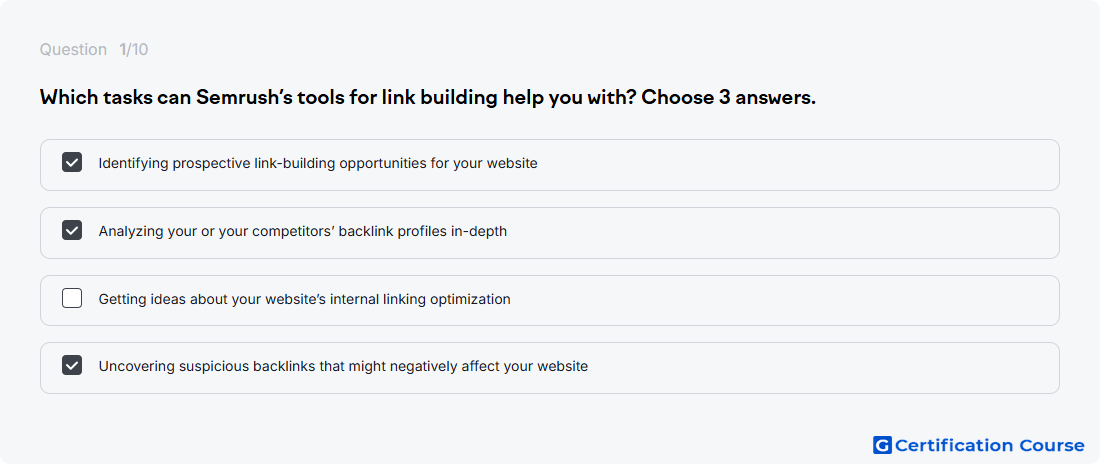This screenshot has width=1100, height=464.
Task: Select the 'Getting ideas about your website's' answer text
Action: click(304, 299)
